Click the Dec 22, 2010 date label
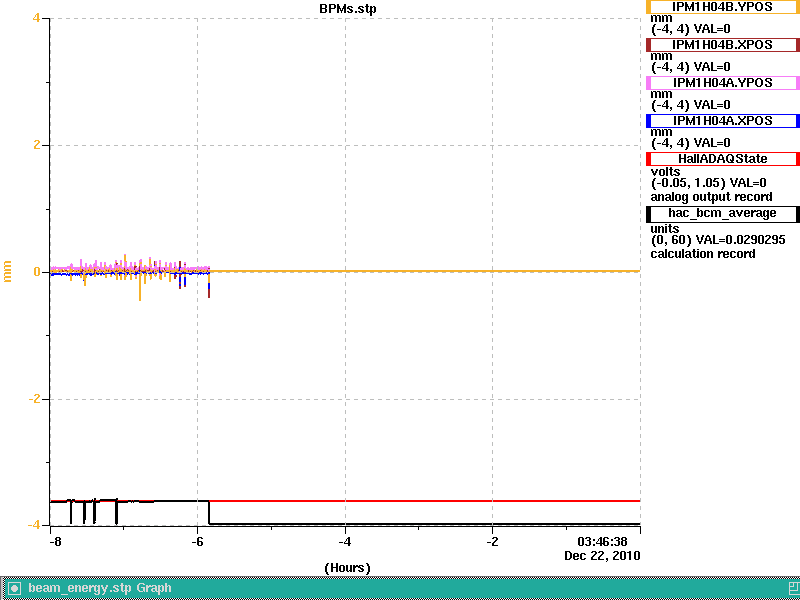The width and height of the screenshot is (800, 600). coord(602,556)
